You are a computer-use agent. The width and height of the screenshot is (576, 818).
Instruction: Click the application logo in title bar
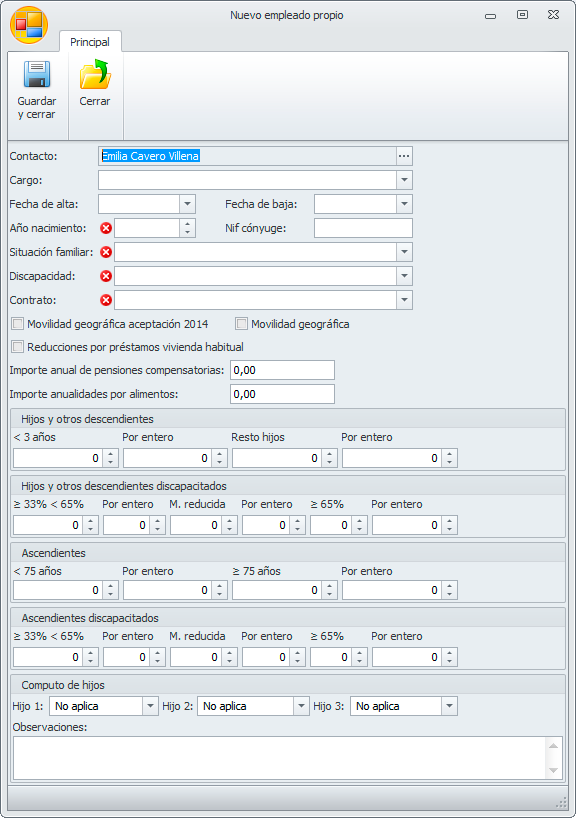(x=29, y=25)
